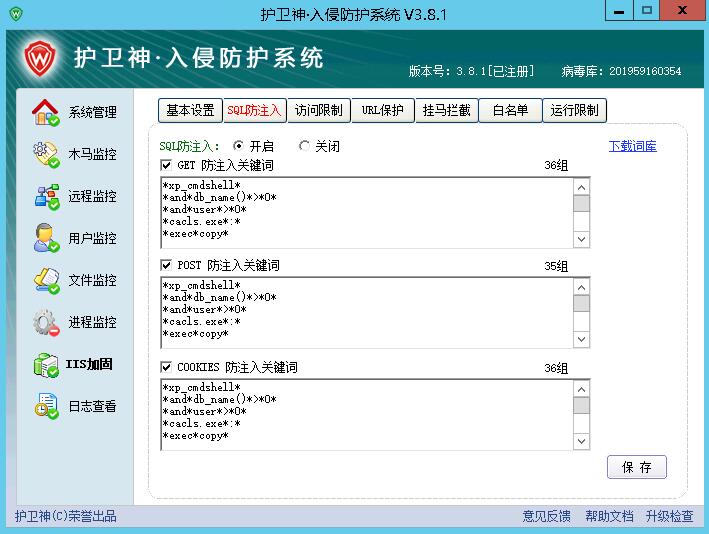This screenshot has width=709, height=534.
Task: Click the small green shield title bar icon
Action: coord(16,14)
